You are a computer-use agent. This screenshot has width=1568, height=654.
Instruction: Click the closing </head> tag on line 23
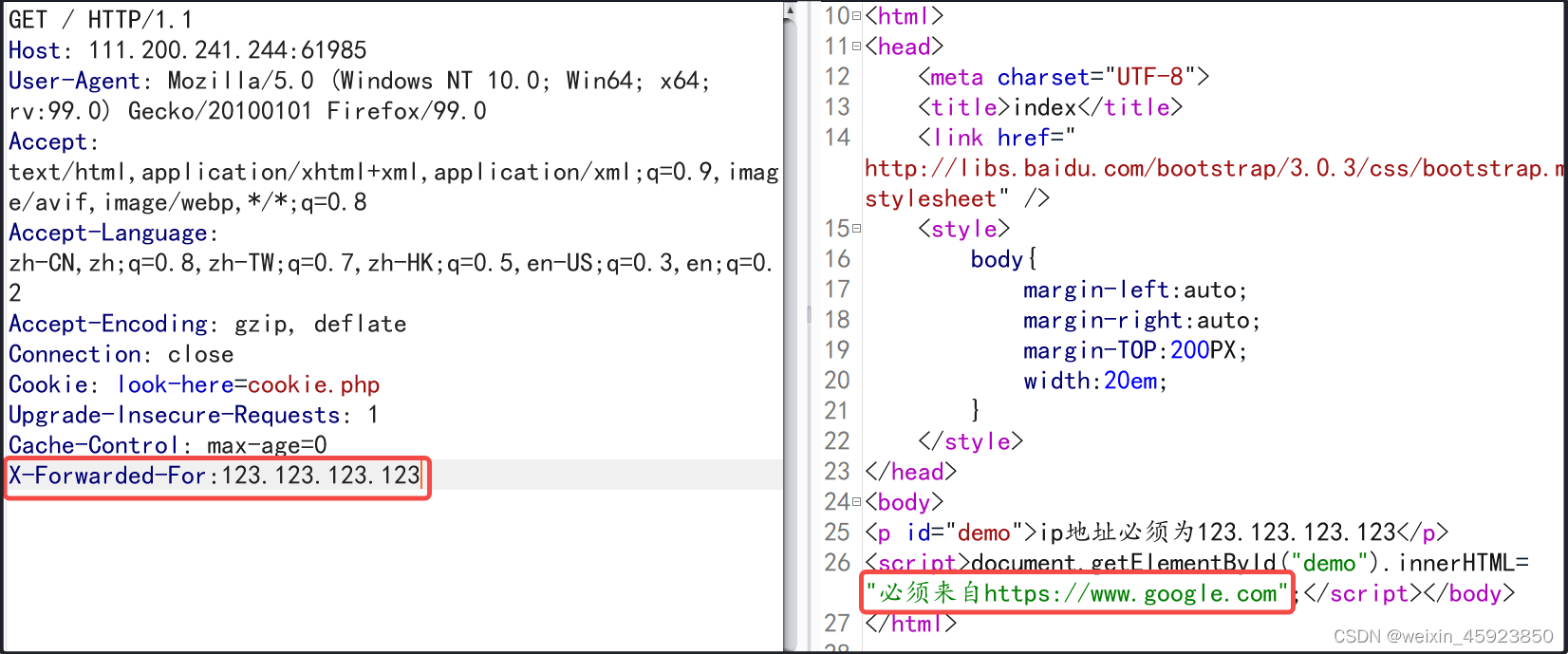click(911, 472)
